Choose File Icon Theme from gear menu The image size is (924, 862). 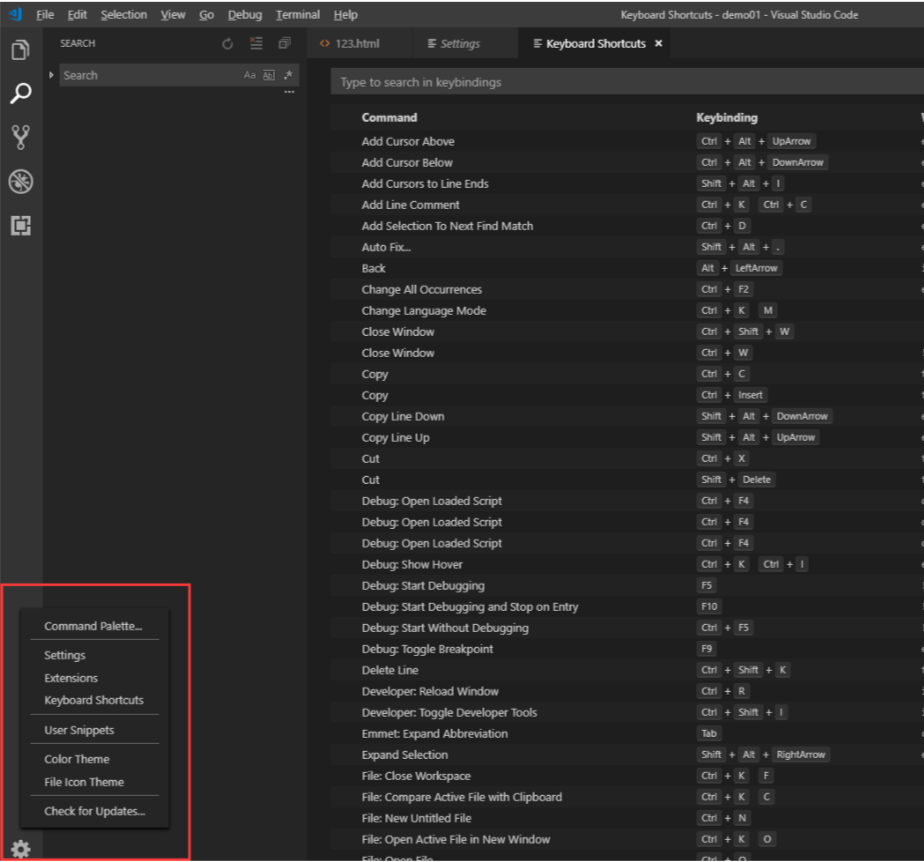click(84, 782)
